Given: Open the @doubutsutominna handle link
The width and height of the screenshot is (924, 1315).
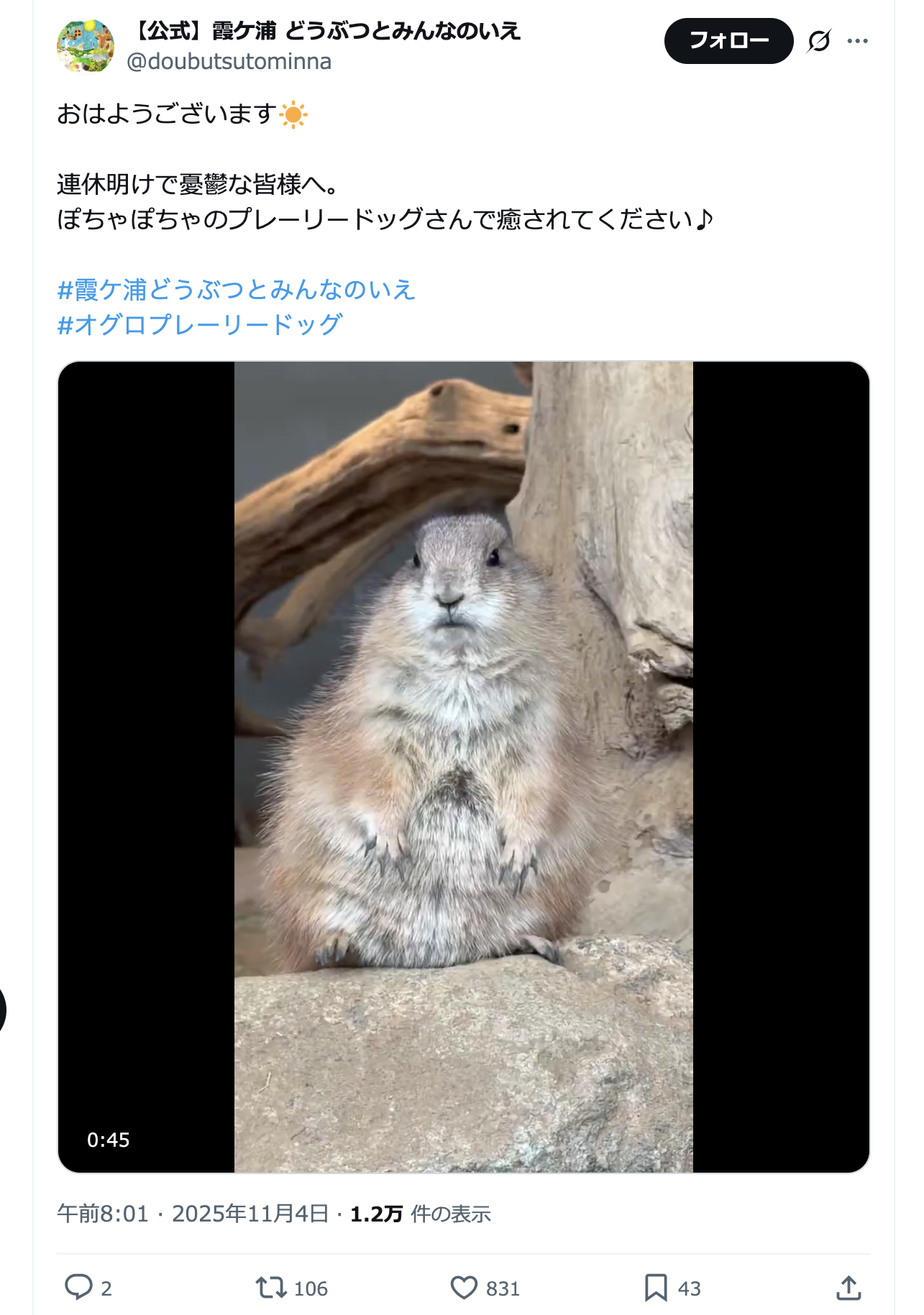Looking at the screenshot, I should pyautogui.click(x=229, y=62).
